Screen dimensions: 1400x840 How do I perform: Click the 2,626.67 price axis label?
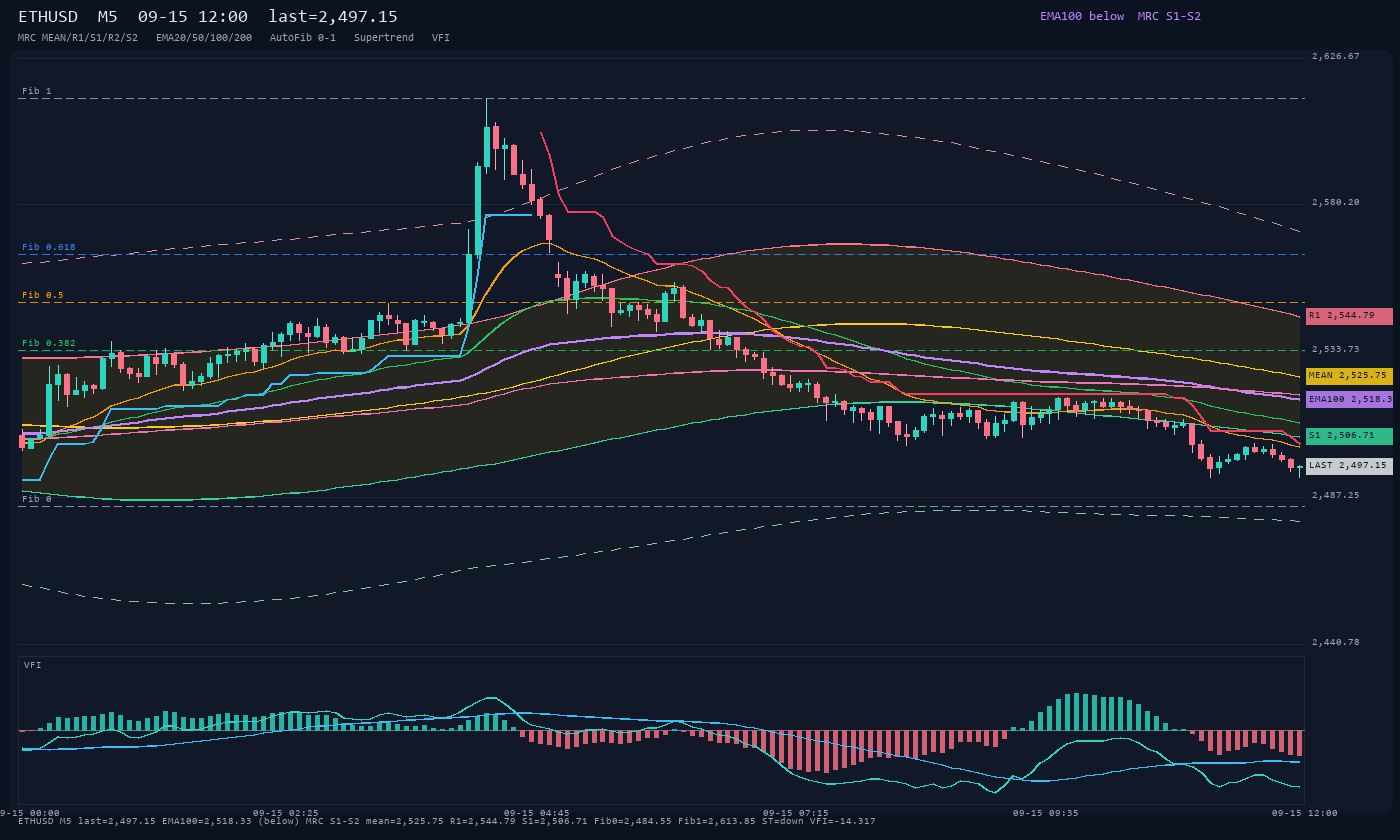click(x=1336, y=57)
